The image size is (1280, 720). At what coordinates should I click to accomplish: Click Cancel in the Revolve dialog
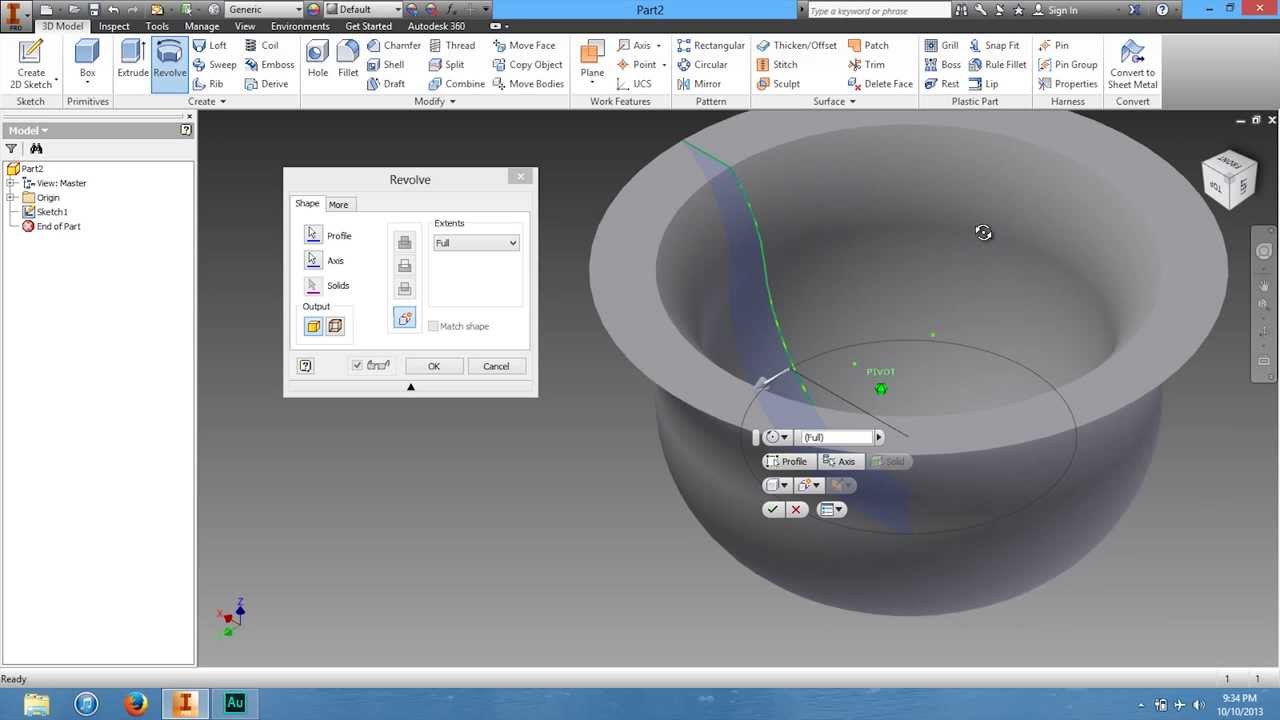pyautogui.click(x=496, y=366)
